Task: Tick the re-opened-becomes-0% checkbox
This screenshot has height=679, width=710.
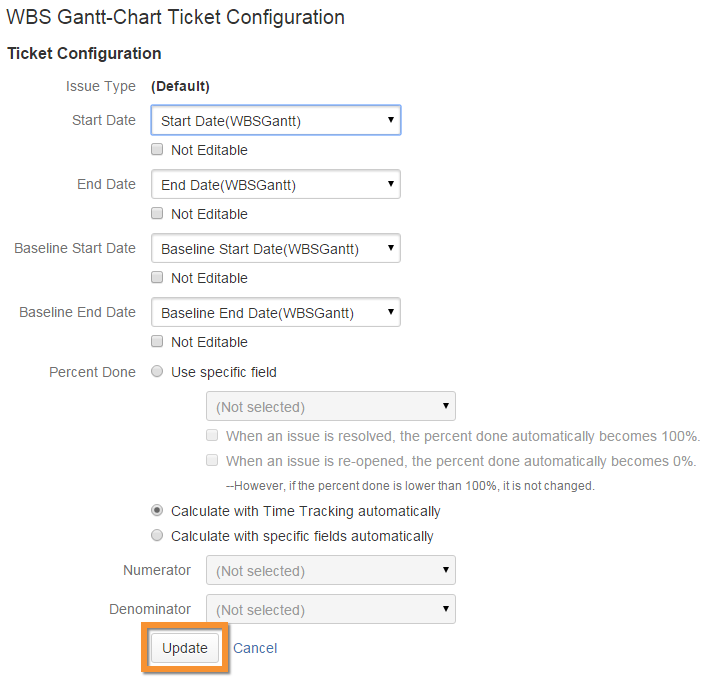Action: pyautogui.click(x=212, y=461)
